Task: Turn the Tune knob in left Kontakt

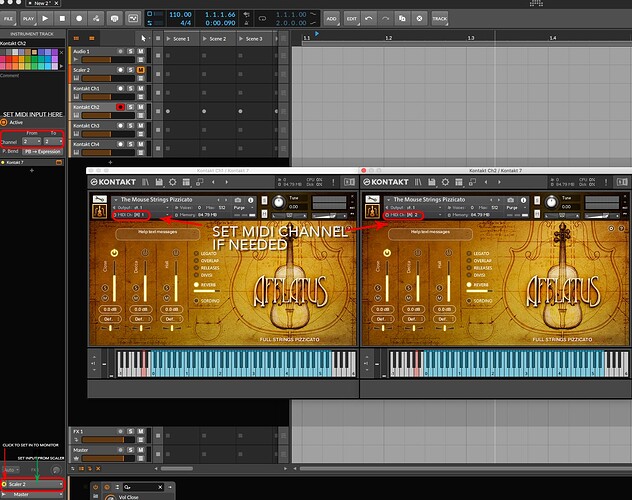Action: (x=279, y=202)
